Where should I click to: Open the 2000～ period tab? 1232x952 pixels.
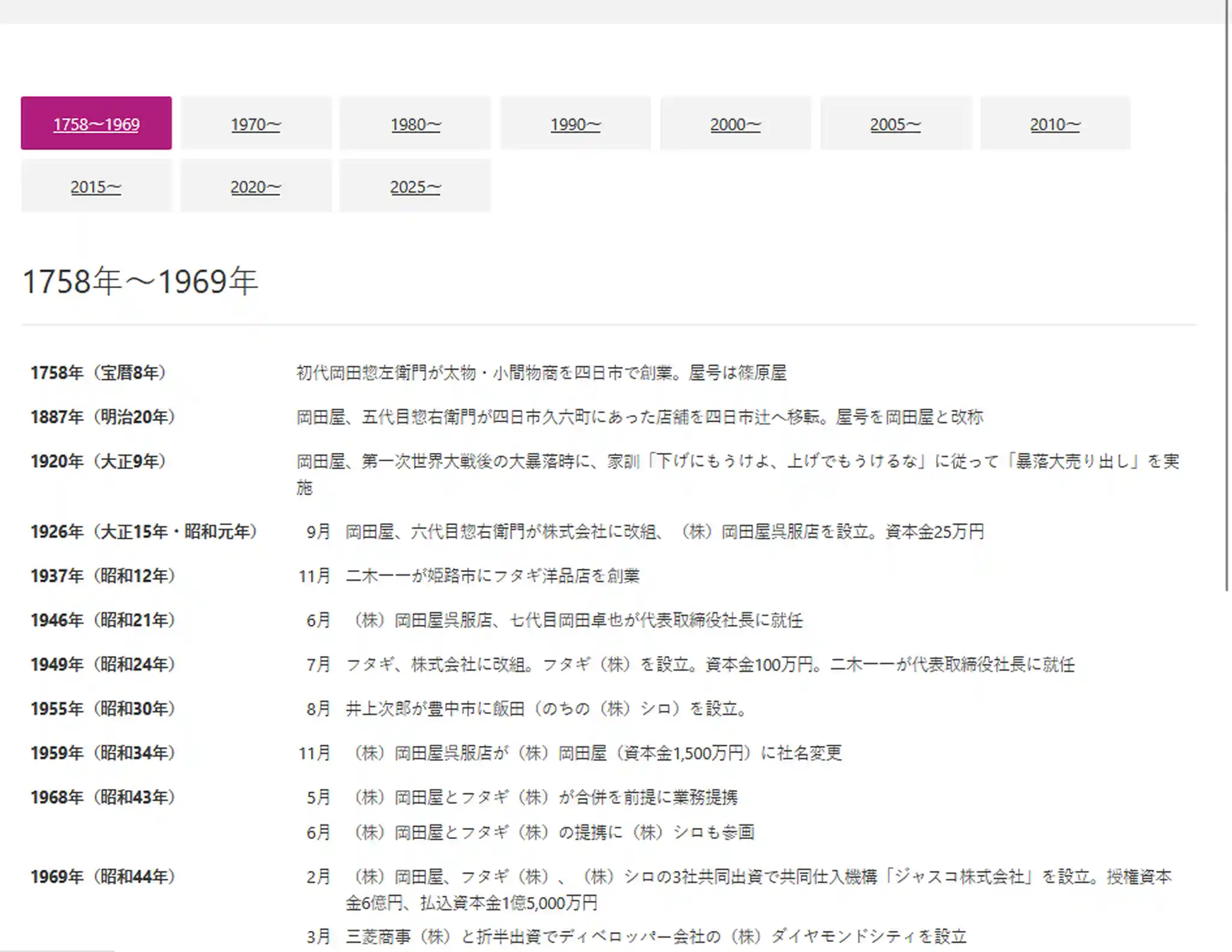tap(735, 123)
